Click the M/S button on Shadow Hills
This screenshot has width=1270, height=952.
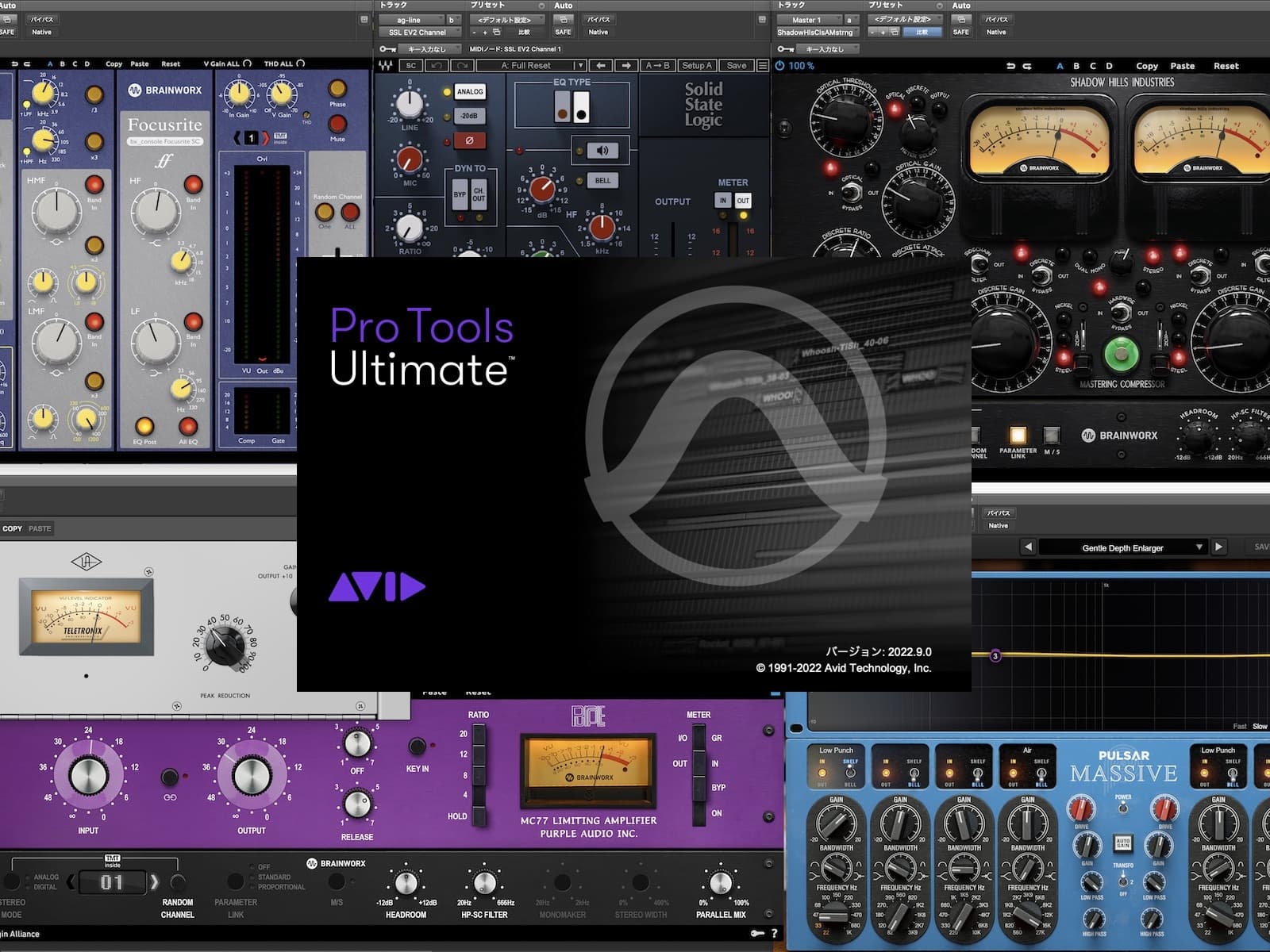(x=1052, y=436)
